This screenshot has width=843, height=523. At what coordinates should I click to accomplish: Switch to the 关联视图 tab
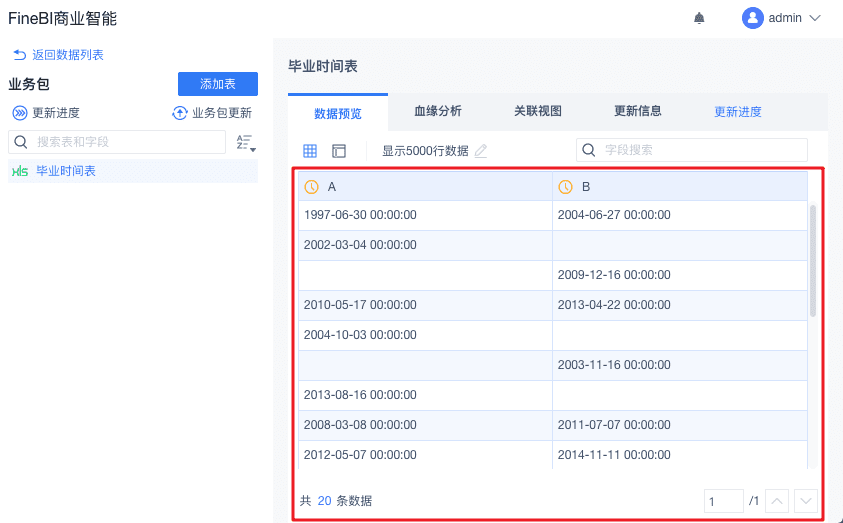[538, 111]
